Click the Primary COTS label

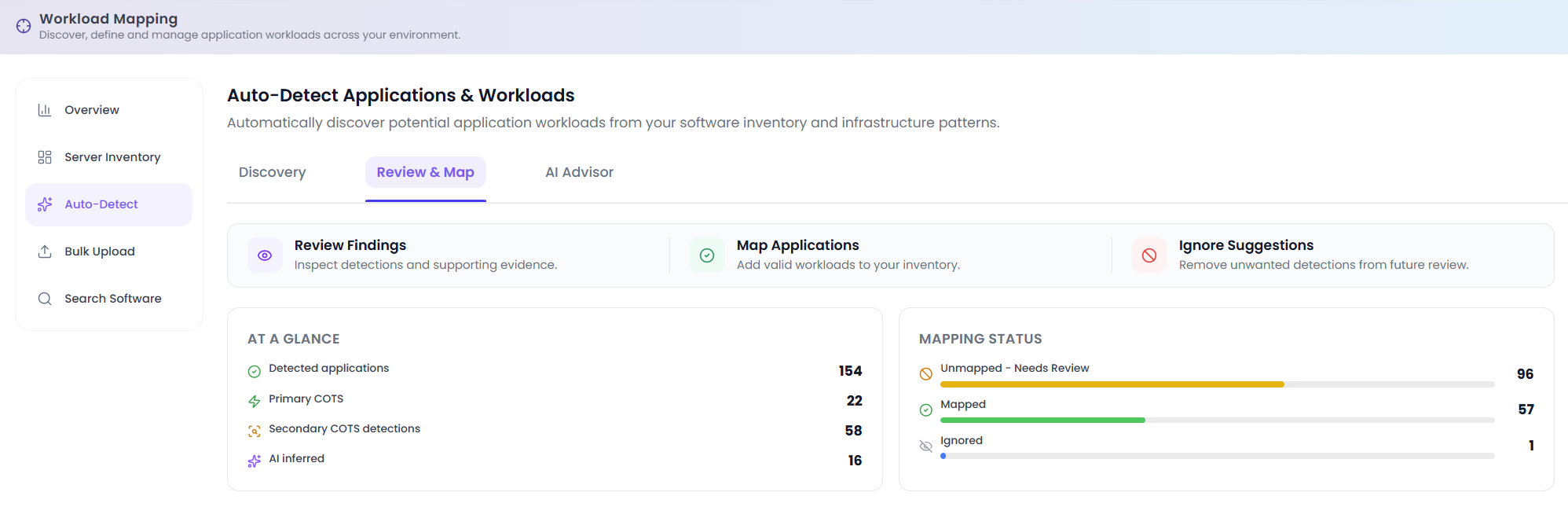(306, 399)
